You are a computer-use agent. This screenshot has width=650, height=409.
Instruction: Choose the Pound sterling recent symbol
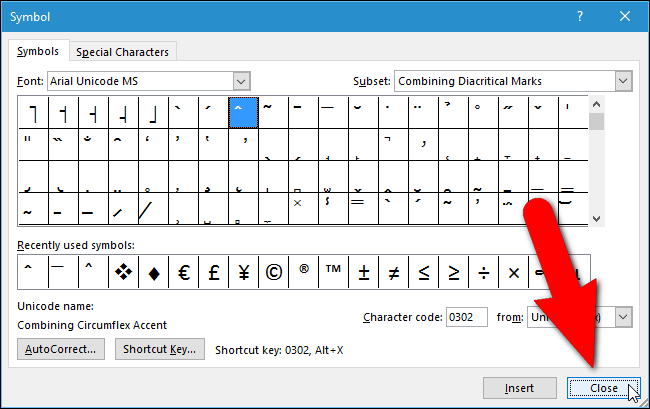213,272
